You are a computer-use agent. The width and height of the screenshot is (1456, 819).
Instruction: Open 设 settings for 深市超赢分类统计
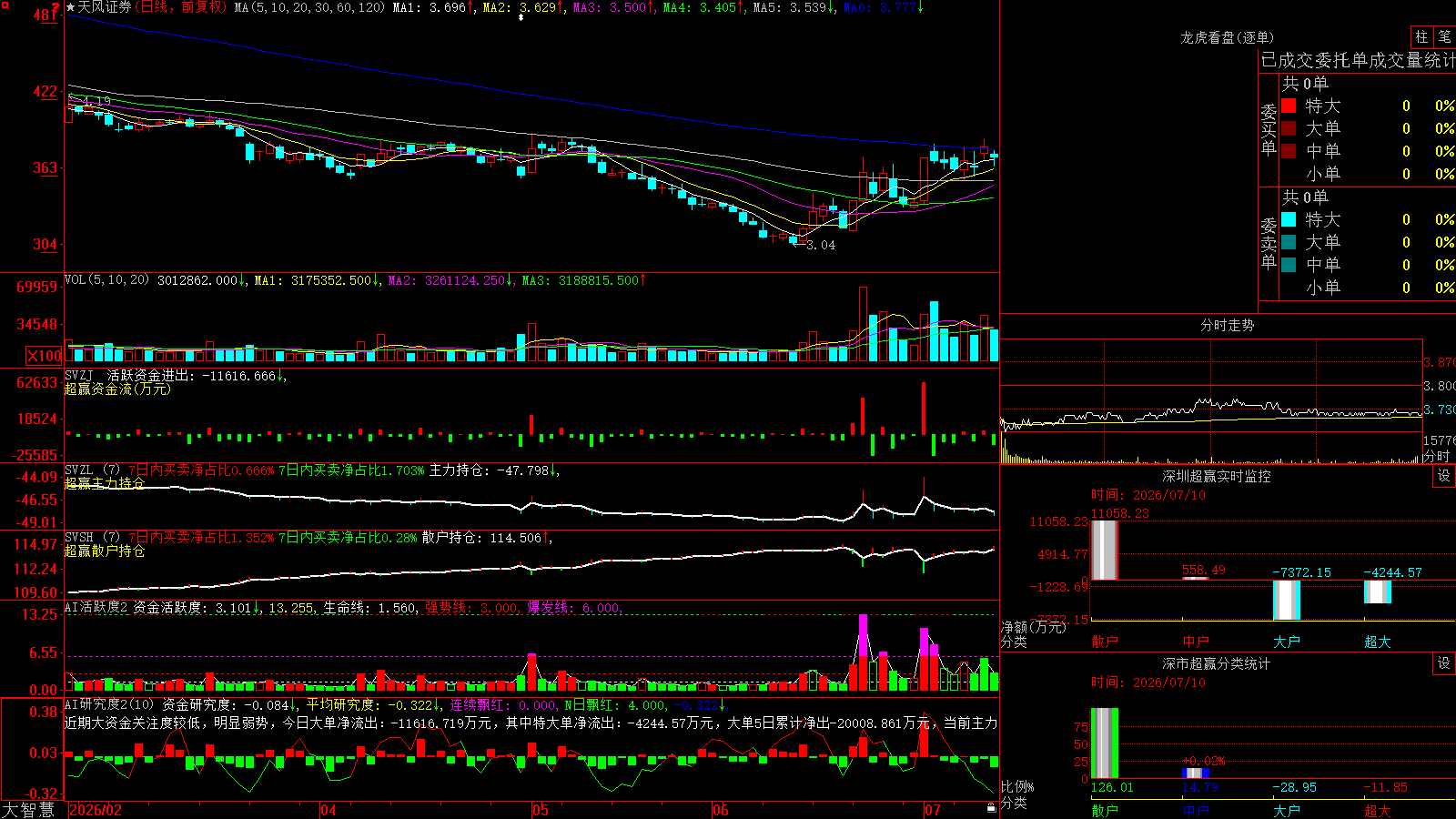coord(1444,663)
